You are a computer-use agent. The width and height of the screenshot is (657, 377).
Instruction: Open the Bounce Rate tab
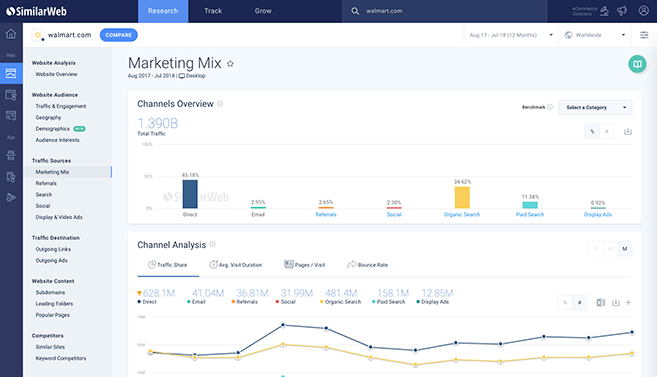pyautogui.click(x=367, y=265)
